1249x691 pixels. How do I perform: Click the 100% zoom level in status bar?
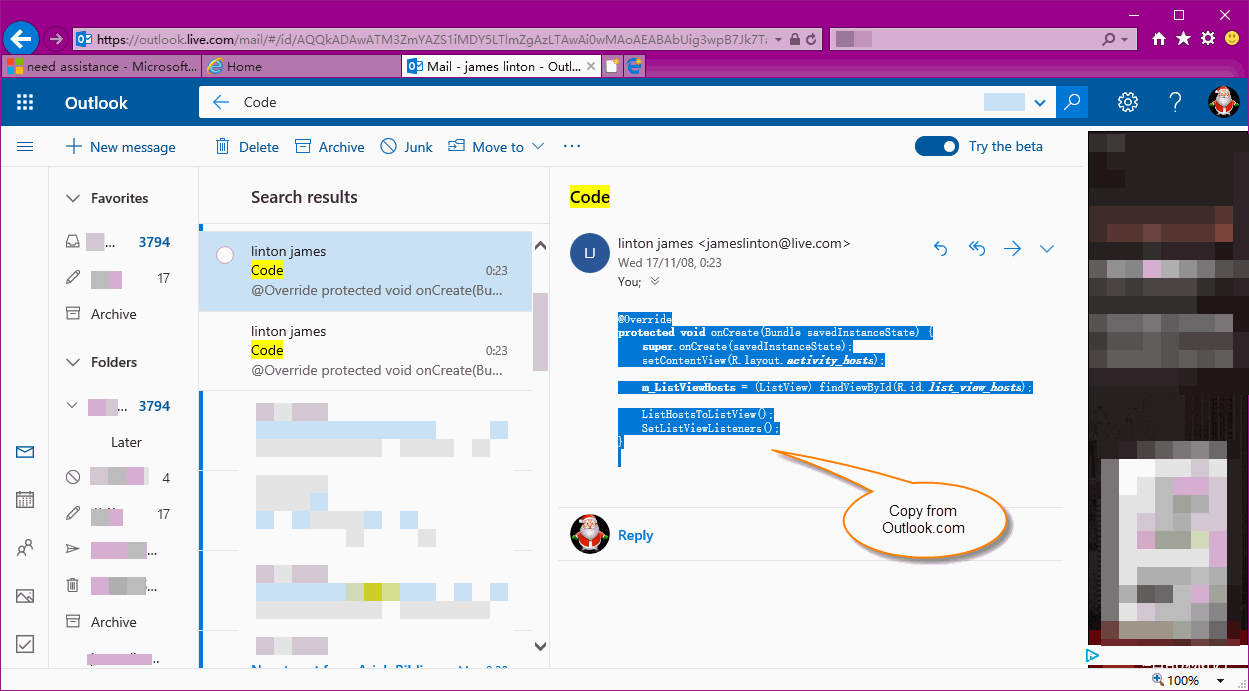click(x=1183, y=680)
